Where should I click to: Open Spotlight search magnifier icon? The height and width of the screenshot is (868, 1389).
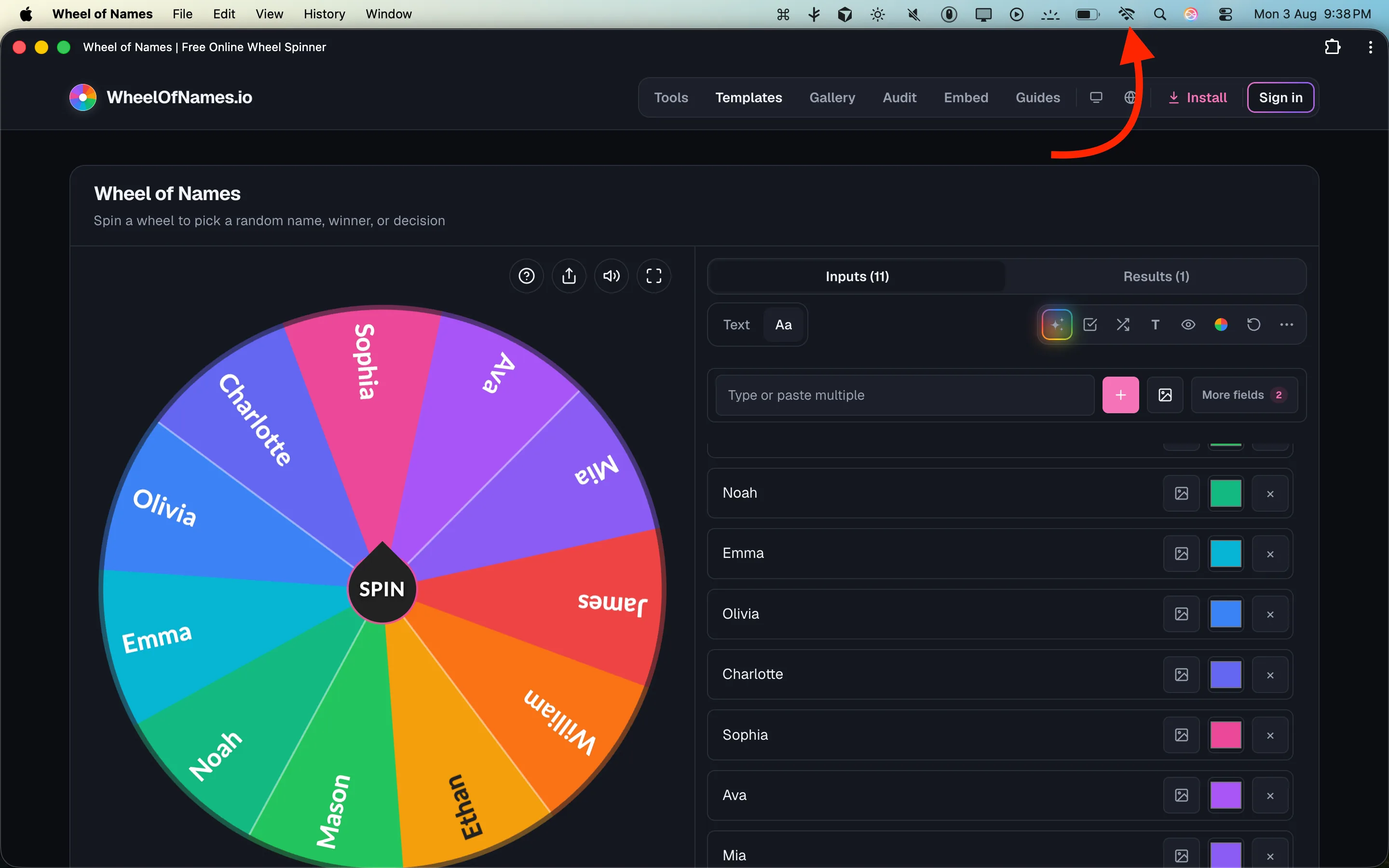point(1159,14)
